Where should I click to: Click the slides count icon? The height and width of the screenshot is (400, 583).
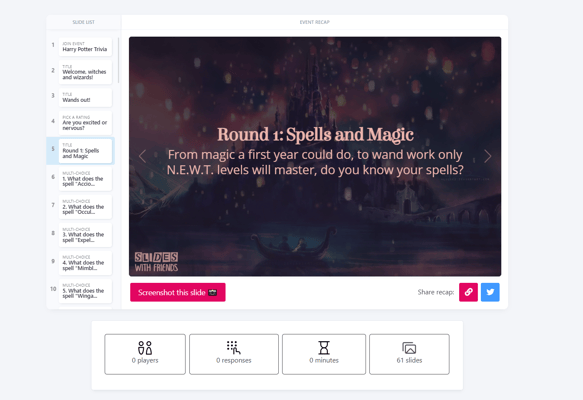coord(409,348)
